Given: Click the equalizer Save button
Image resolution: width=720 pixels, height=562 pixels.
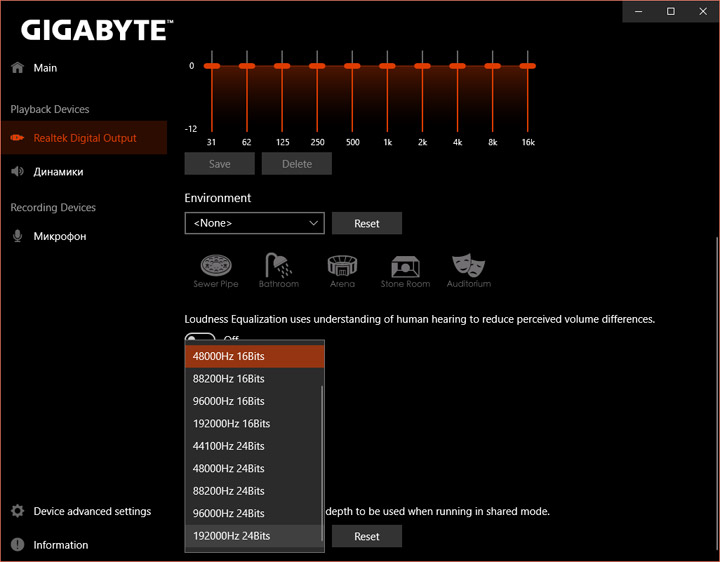Looking at the screenshot, I should [219, 164].
